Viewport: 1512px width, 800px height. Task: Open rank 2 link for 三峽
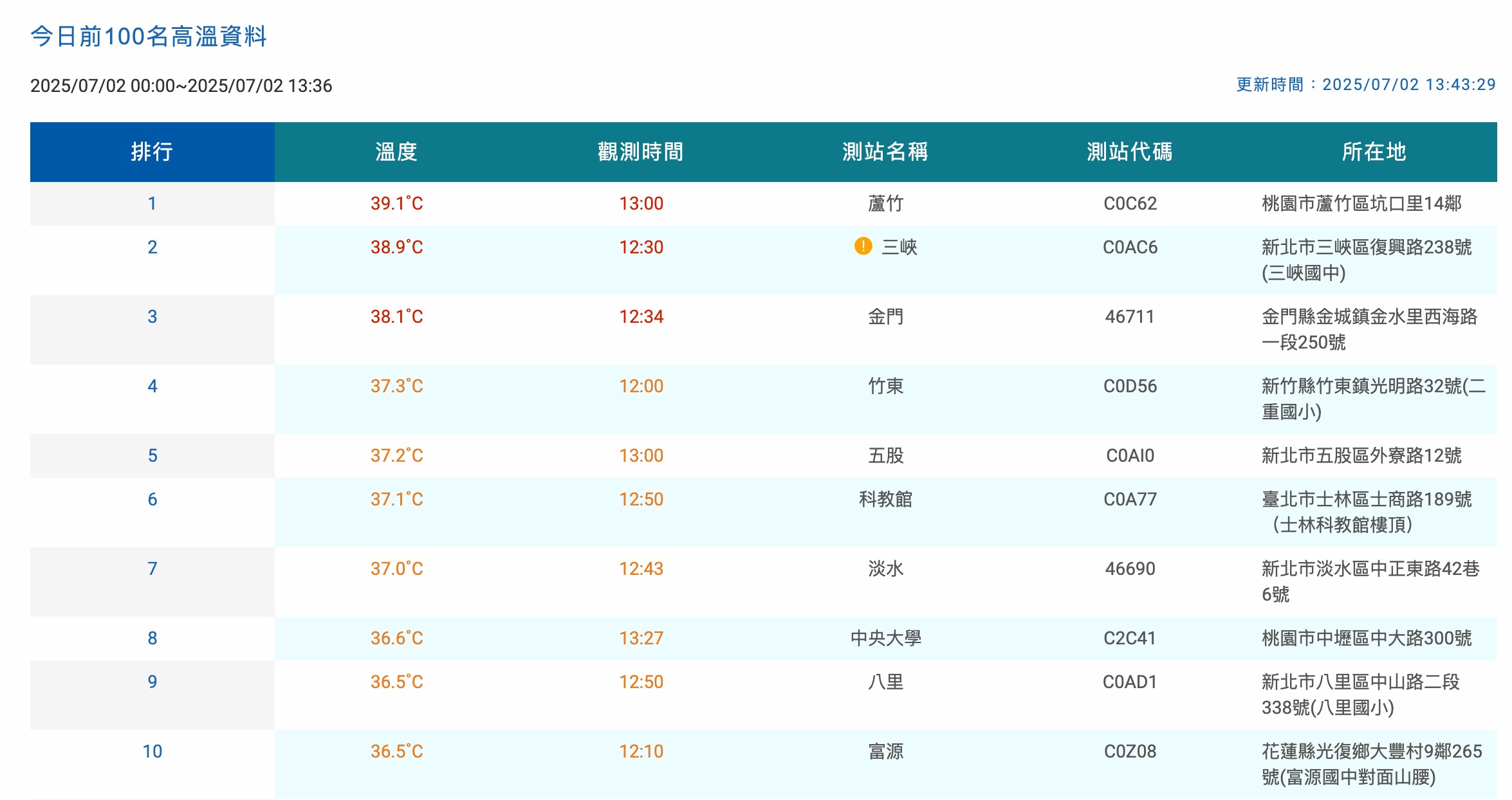tap(152, 246)
